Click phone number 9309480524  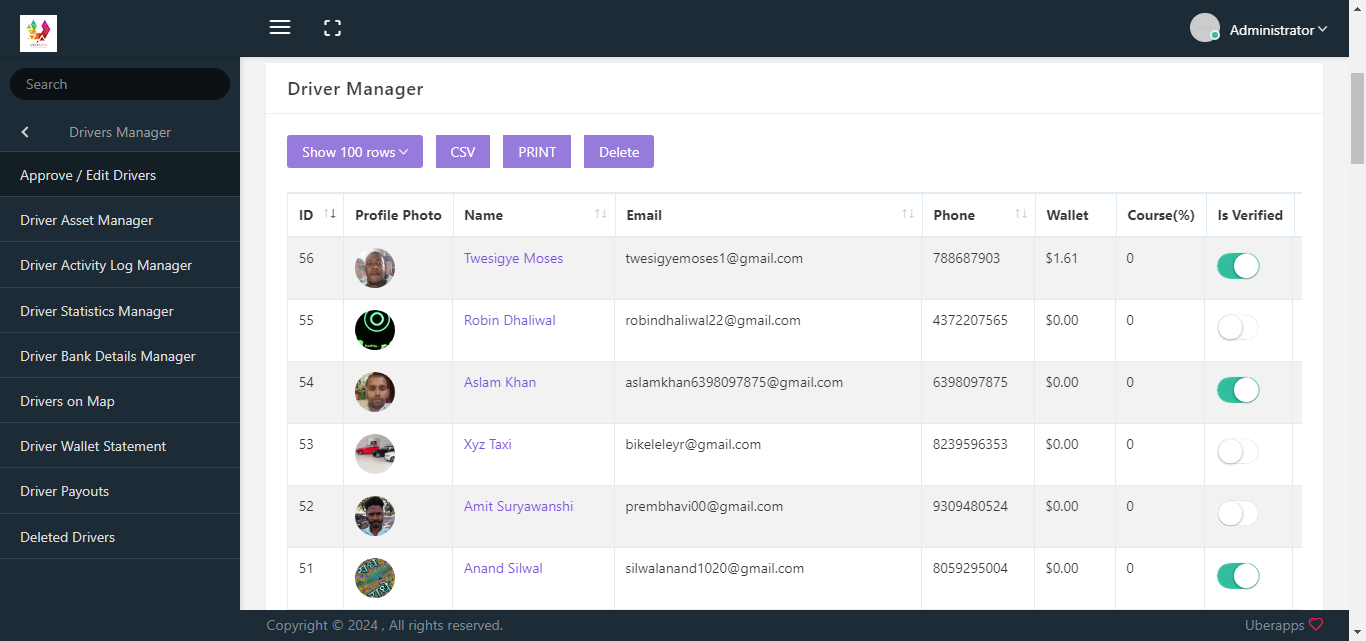(970, 506)
